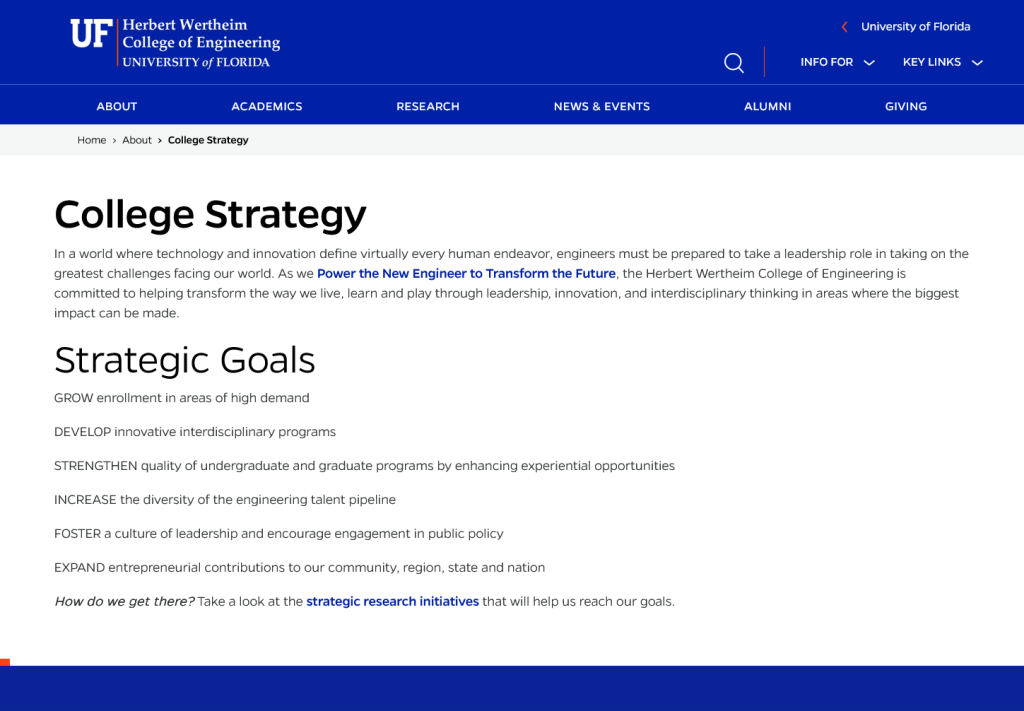Viewport: 1024px width, 711px height.
Task: Select RESEARCH in the navigation bar
Action: pyautogui.click(x=427, y=105)
